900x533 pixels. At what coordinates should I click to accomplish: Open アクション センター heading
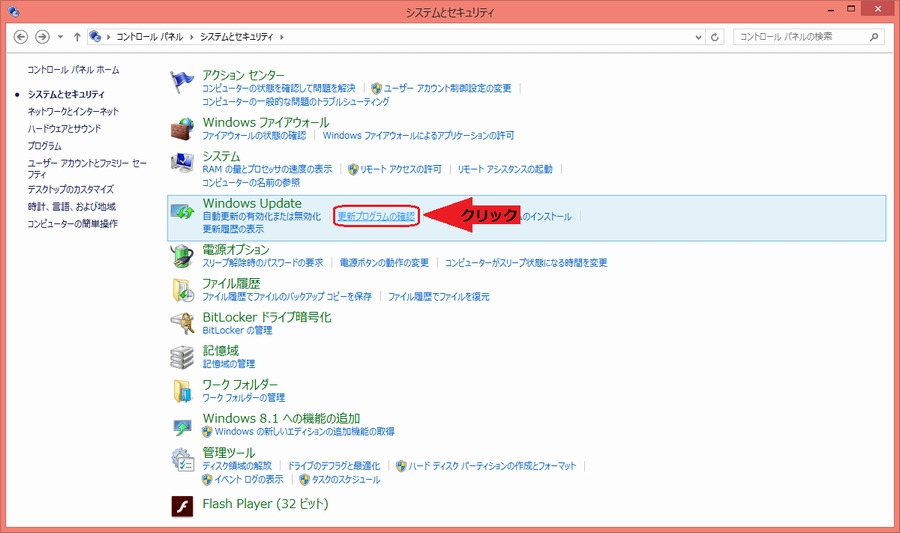coord(243,75)
